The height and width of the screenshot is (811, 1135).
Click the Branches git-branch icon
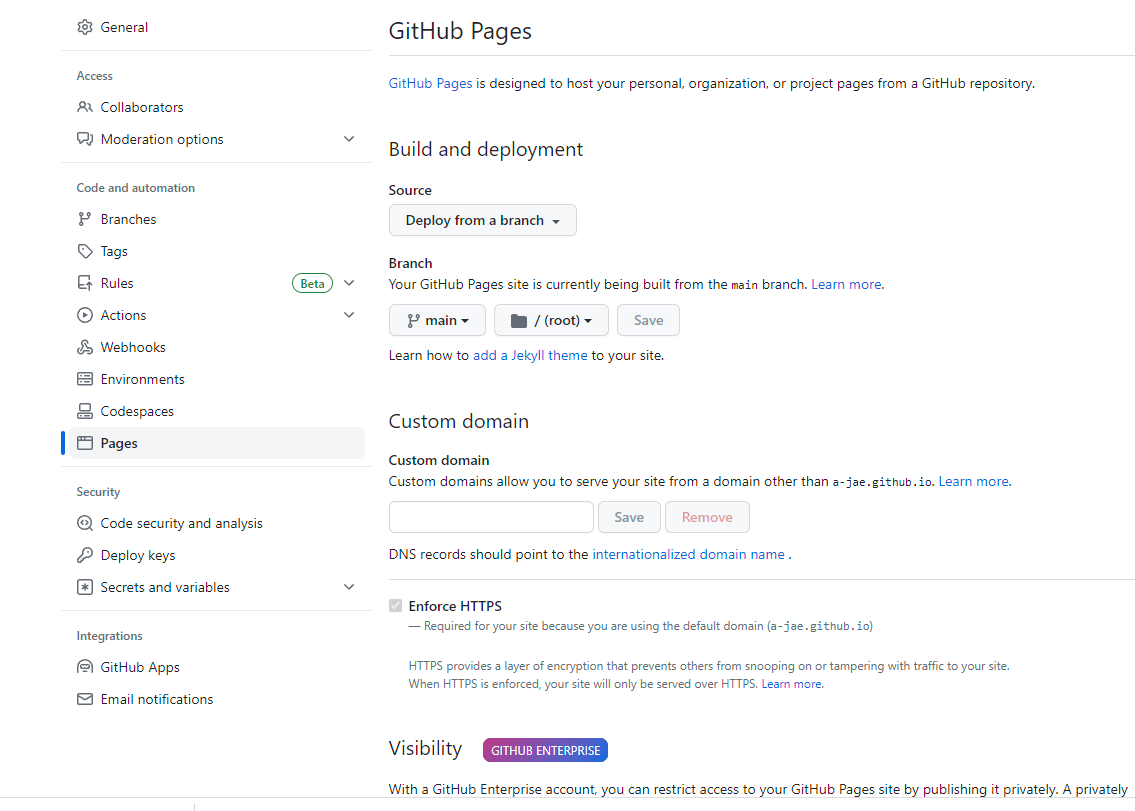tap(85, 219)
